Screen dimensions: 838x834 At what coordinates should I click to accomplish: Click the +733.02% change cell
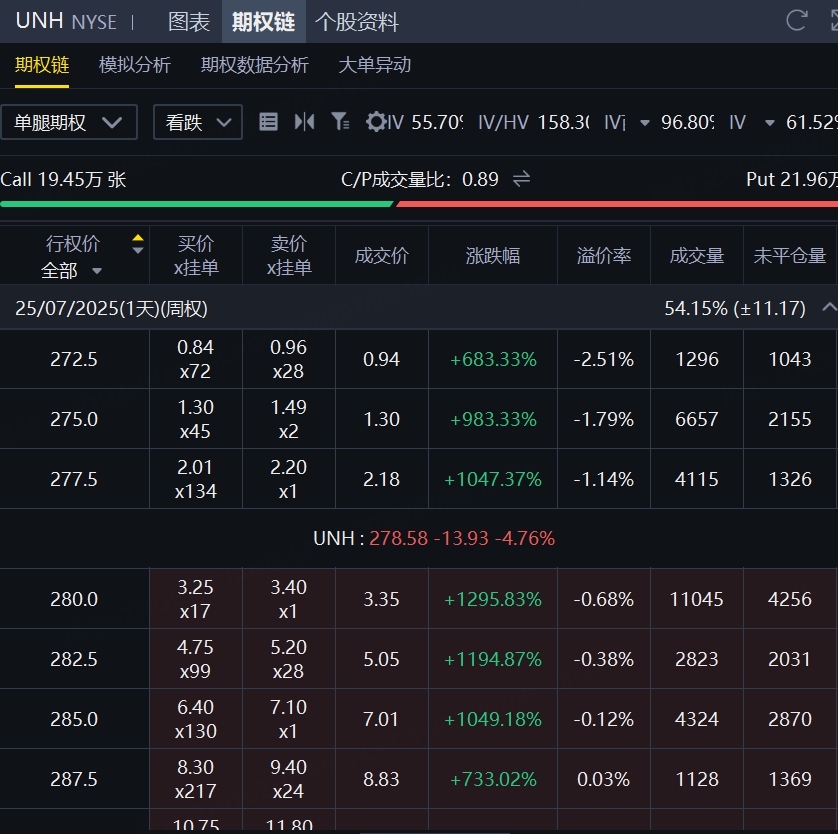tap(493, 779)
